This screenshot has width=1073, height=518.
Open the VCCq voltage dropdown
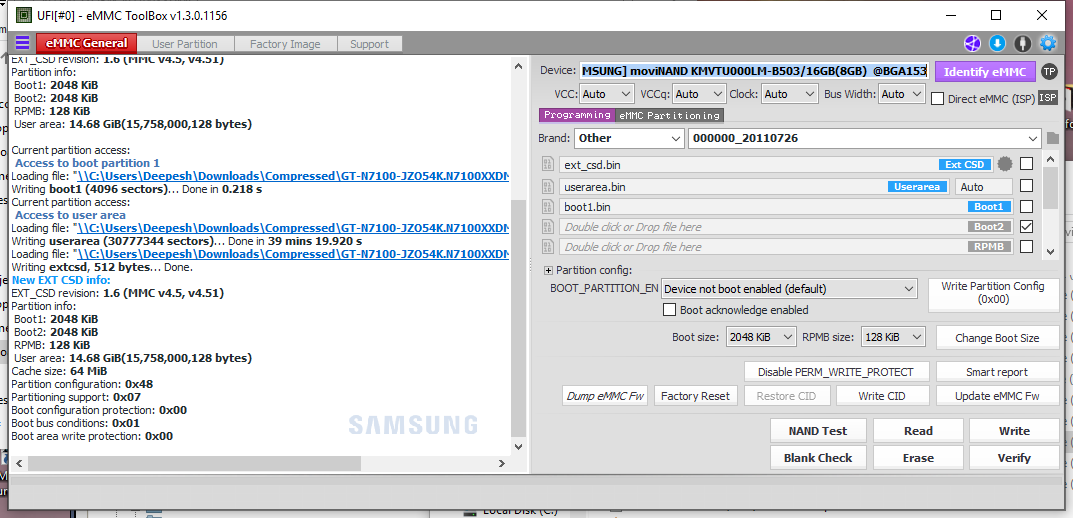(699, 94)
